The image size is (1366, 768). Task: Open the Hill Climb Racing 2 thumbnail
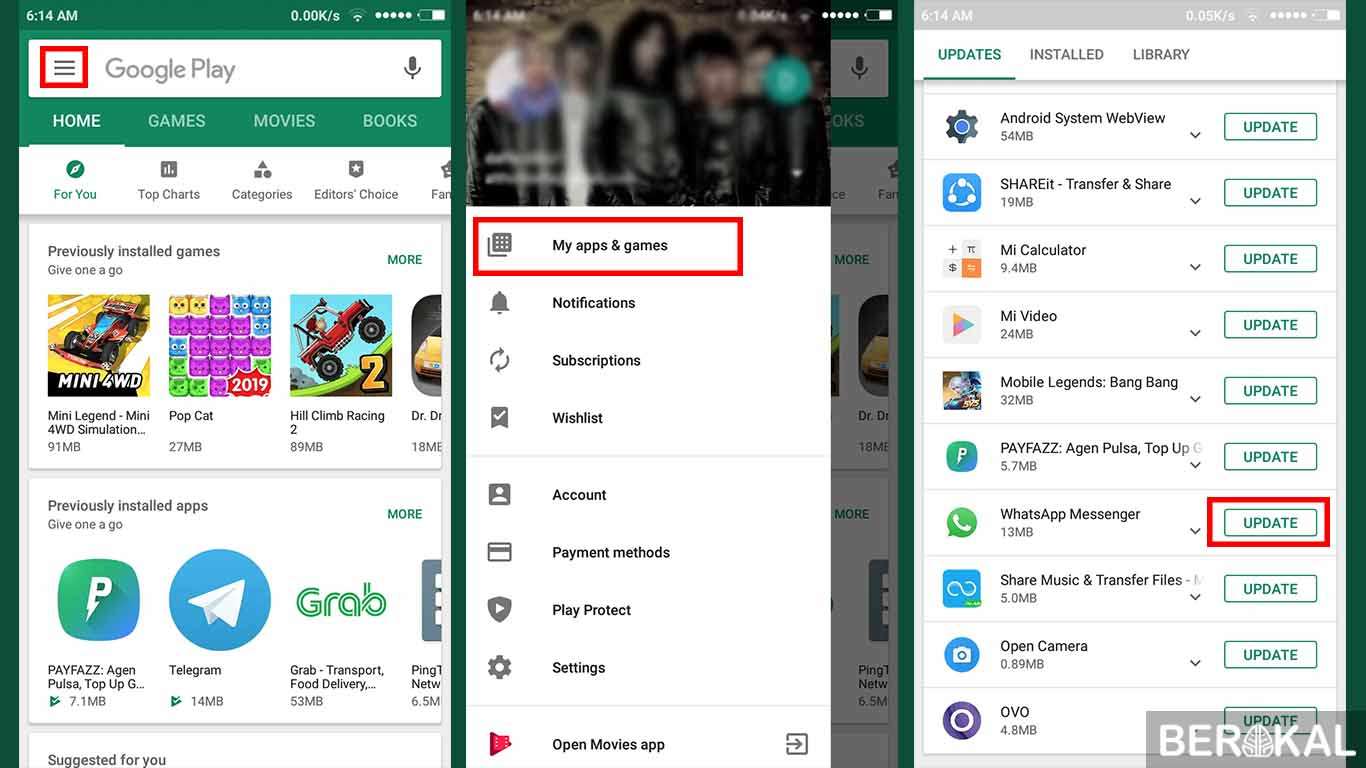pyautogui.click(x=341, y=345)
